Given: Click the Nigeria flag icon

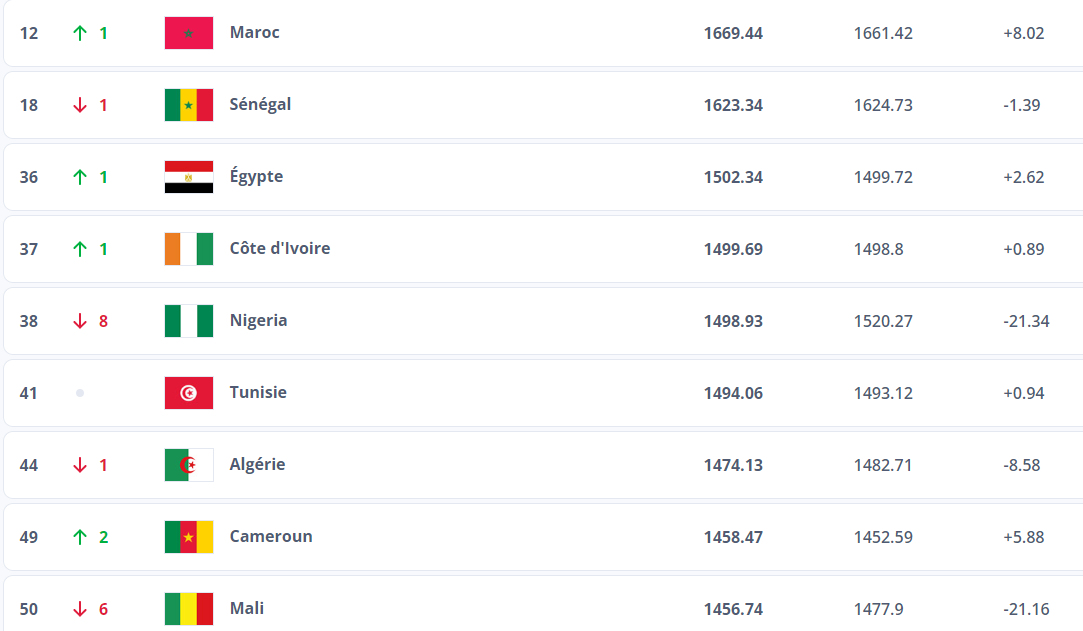Looking at the screenshot, I should [188, 321].
